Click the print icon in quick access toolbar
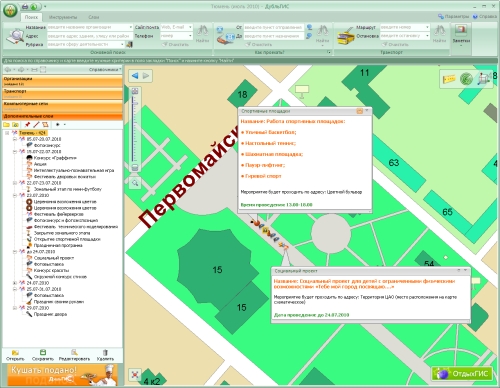Viewport: 500px width, 388px height. click(25, 6)
